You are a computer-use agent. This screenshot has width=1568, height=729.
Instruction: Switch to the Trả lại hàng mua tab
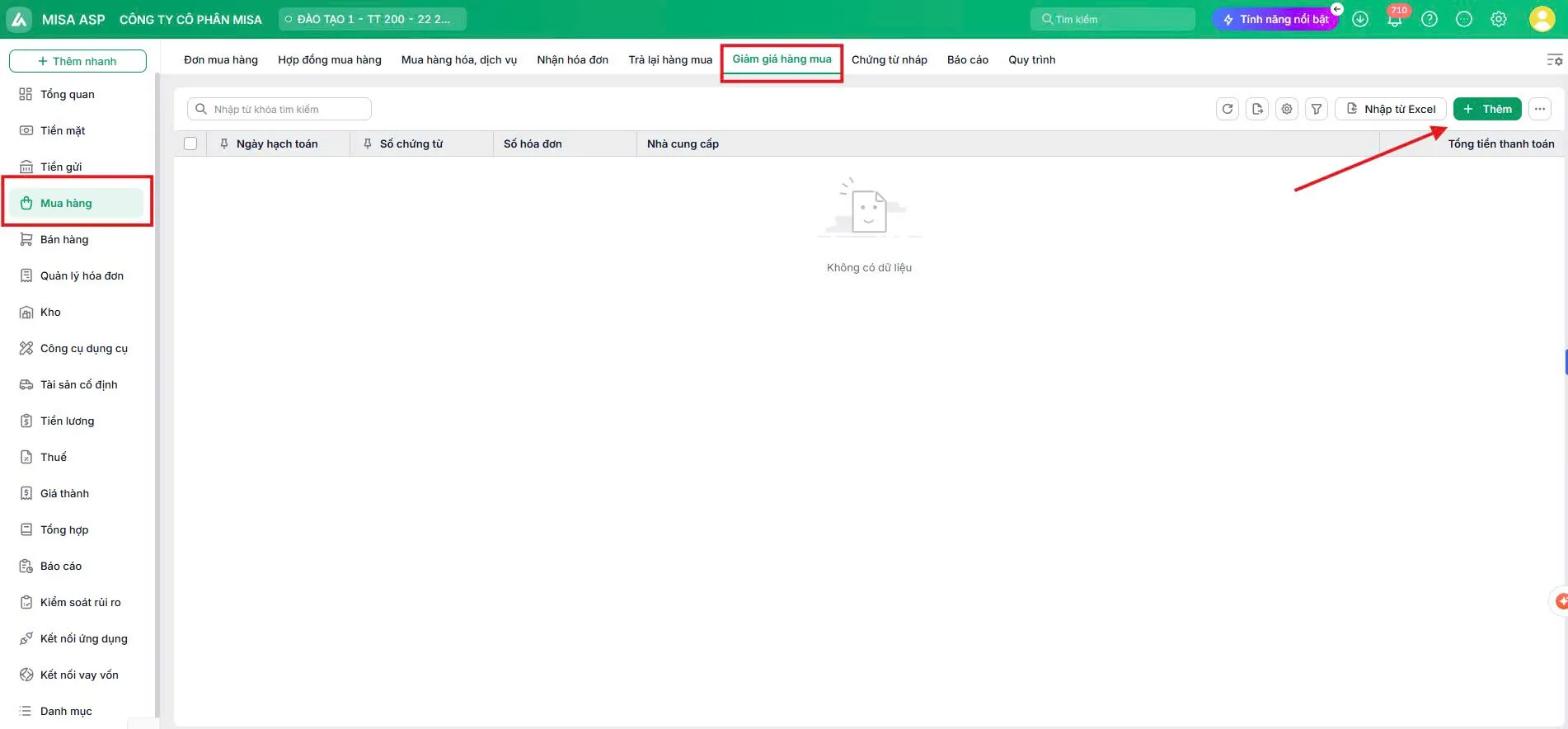coord(670,59)
